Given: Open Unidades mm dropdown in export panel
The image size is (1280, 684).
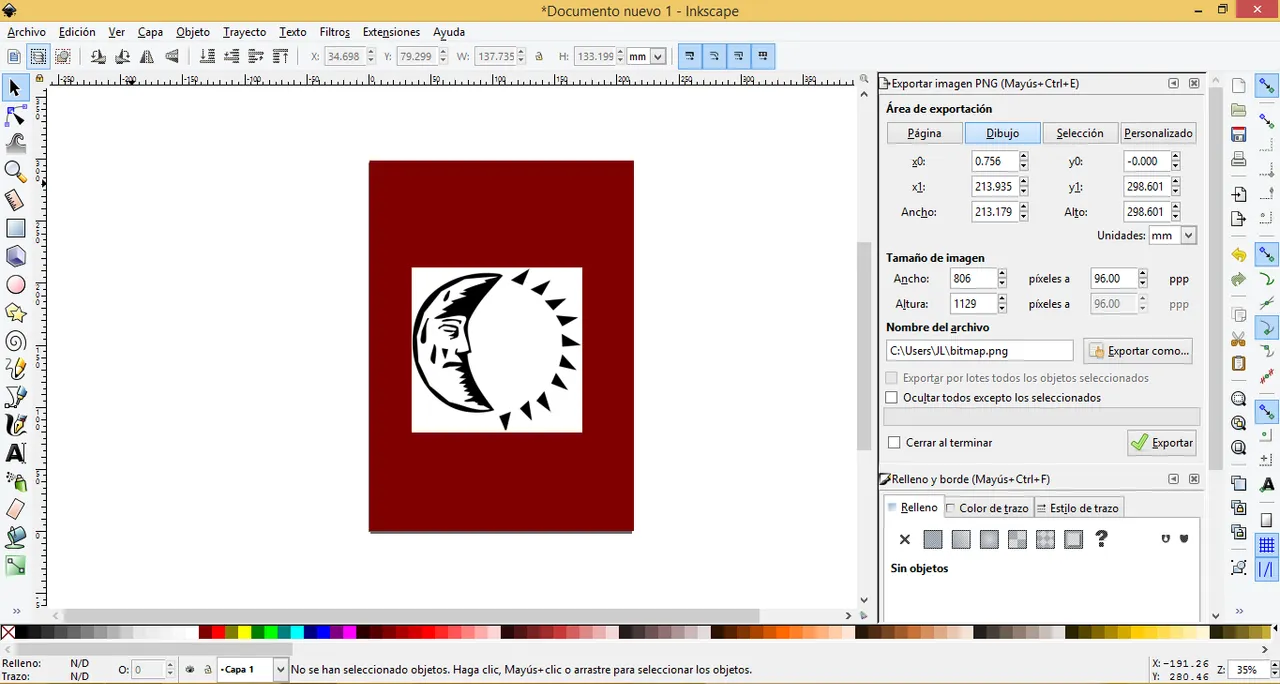Looking at the screenshot, I should tap(1188, 236).
